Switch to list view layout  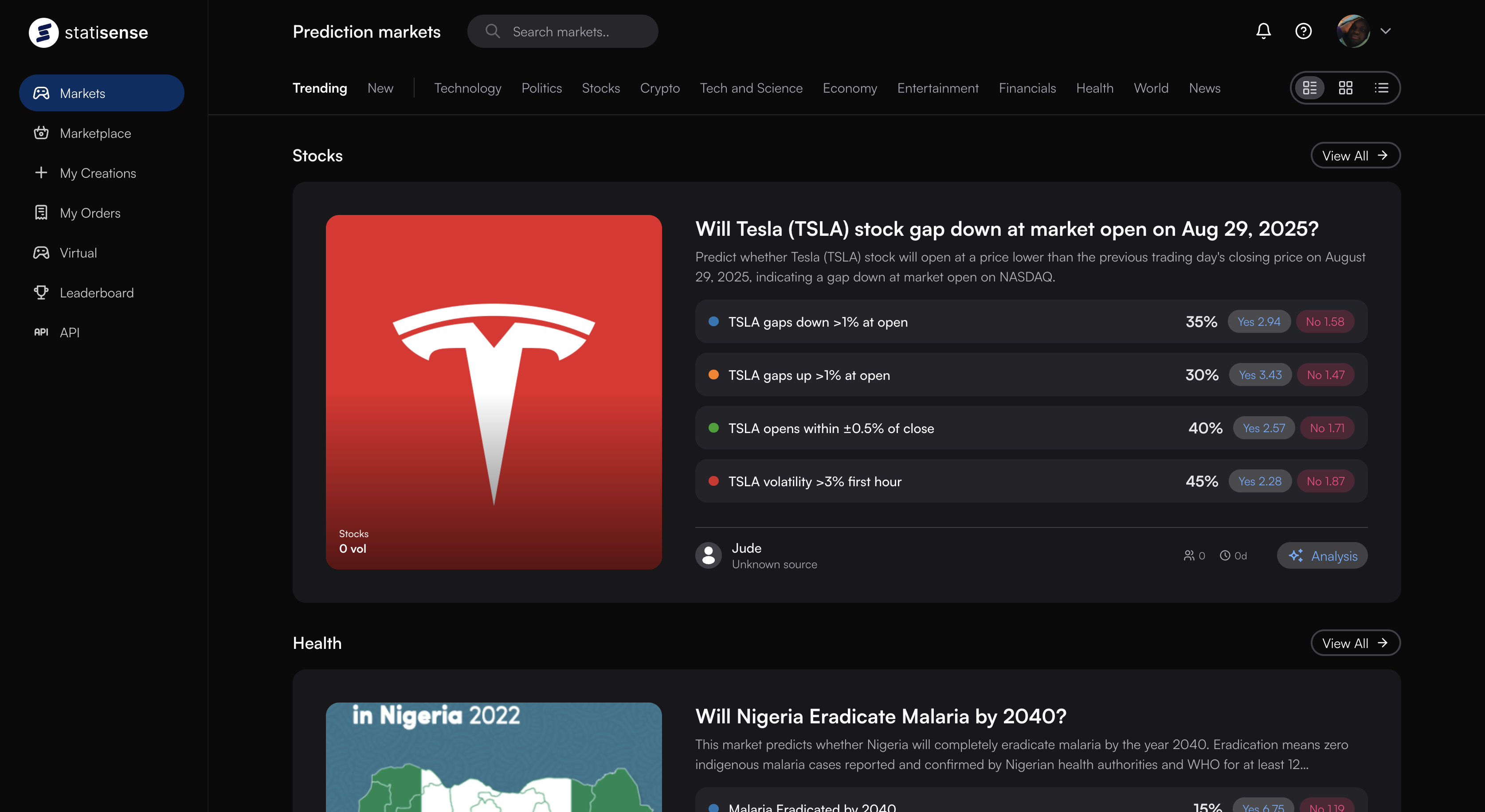[1381, 88]
